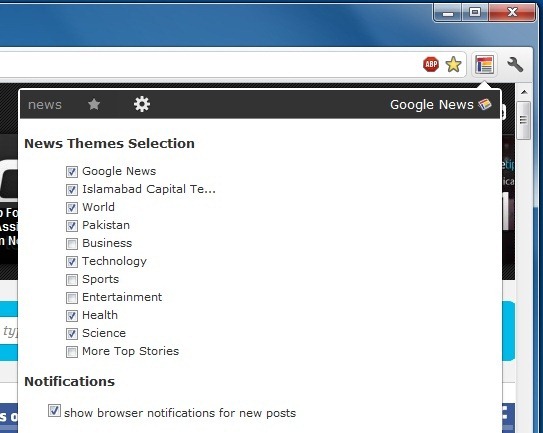This screenshot has height=433, width=543.
Task: Click the page scrollbar up arrow
Action: (x=524, y=92)
